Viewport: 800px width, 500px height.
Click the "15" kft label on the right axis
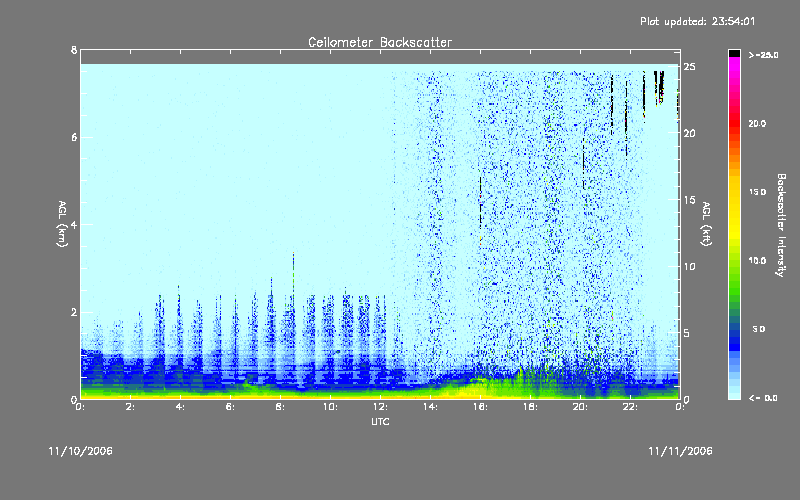tap(689, 200)
